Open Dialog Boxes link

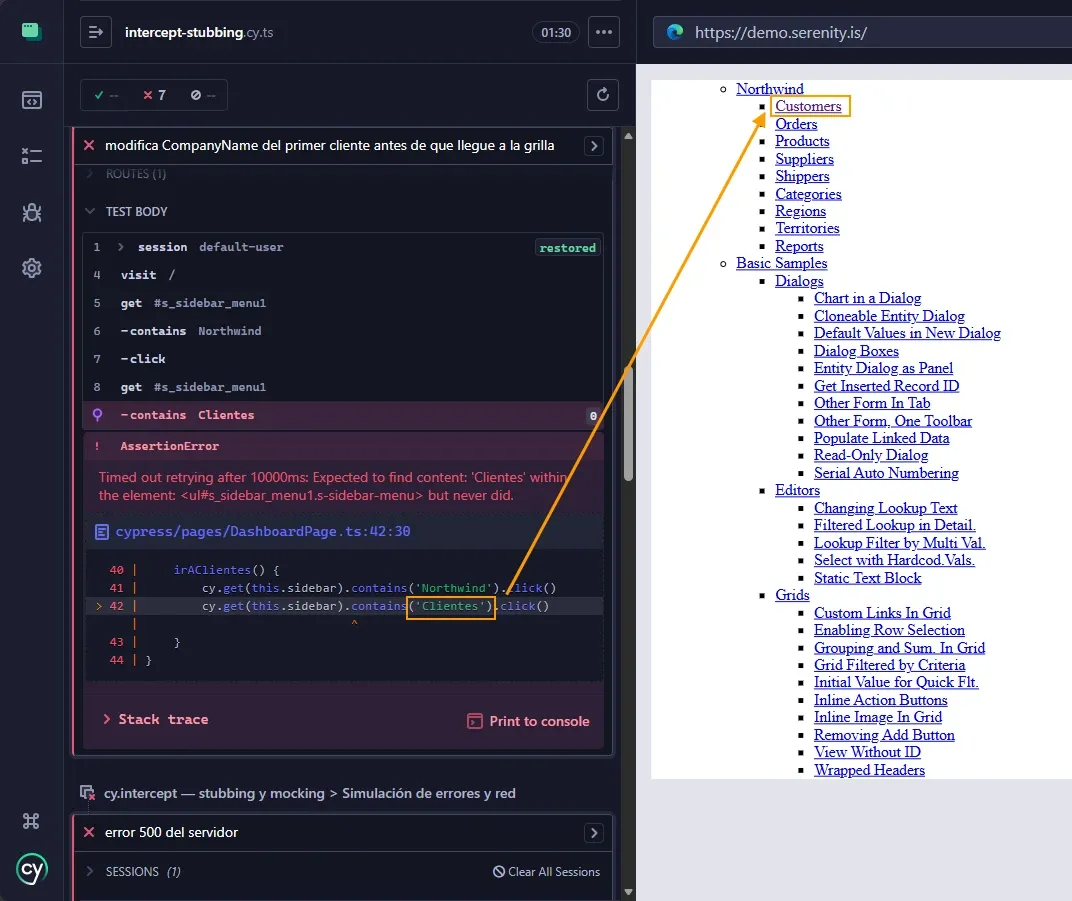856,351
